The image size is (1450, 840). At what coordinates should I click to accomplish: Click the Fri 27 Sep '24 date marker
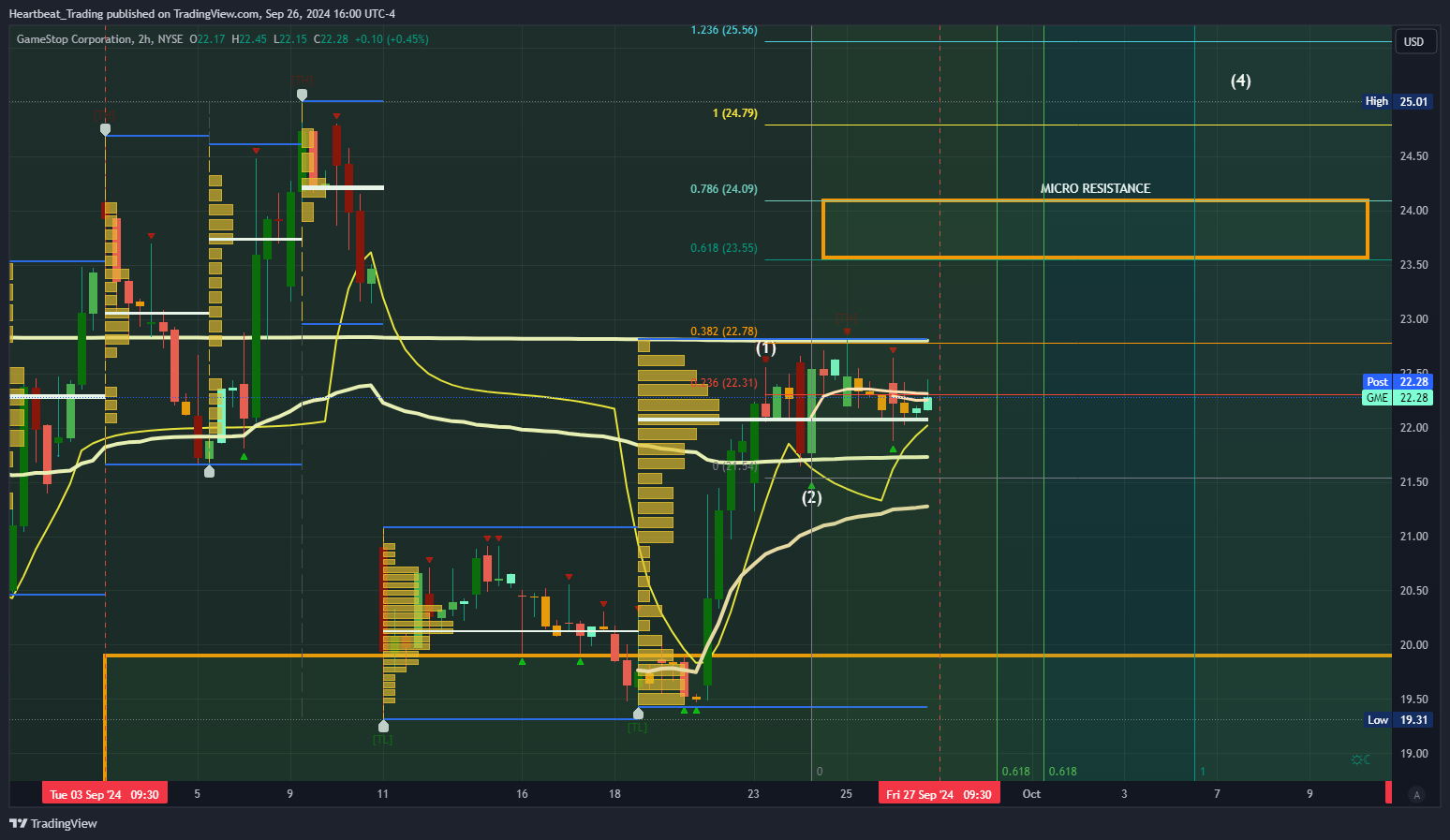(939, 794)
